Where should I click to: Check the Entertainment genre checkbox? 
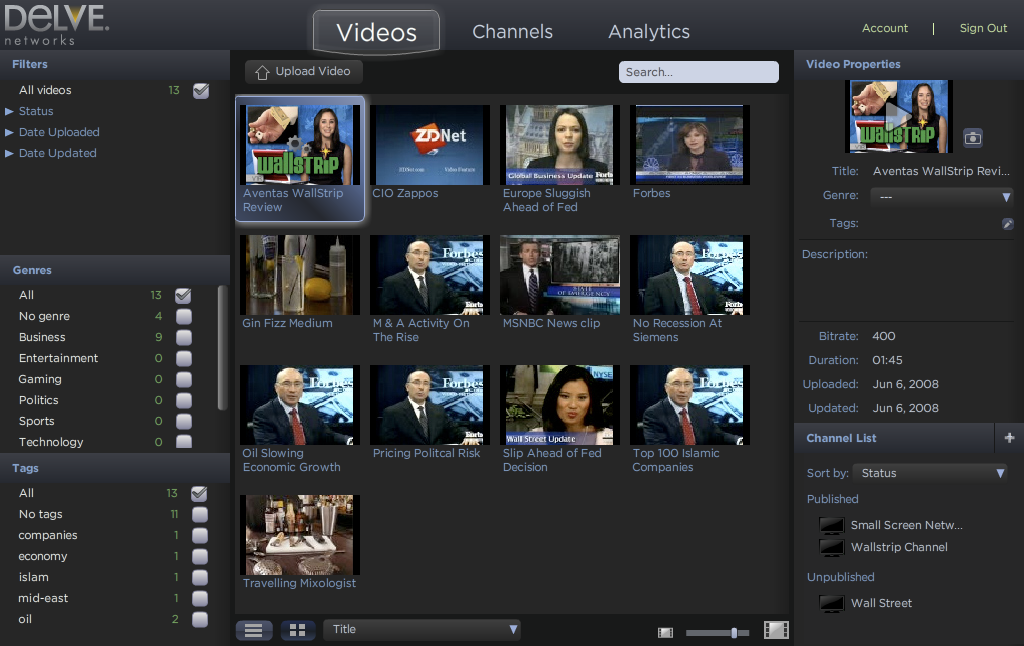[x=184, y=359]
